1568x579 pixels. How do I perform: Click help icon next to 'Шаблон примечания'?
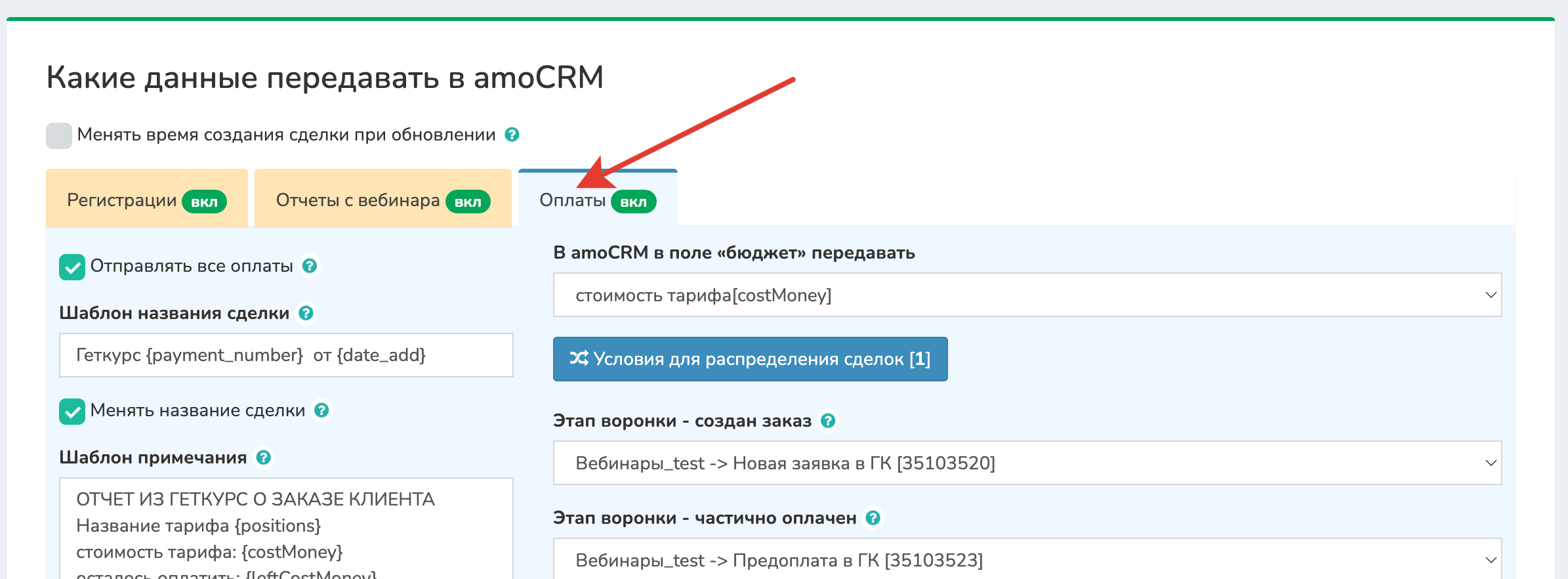[264, 458]
